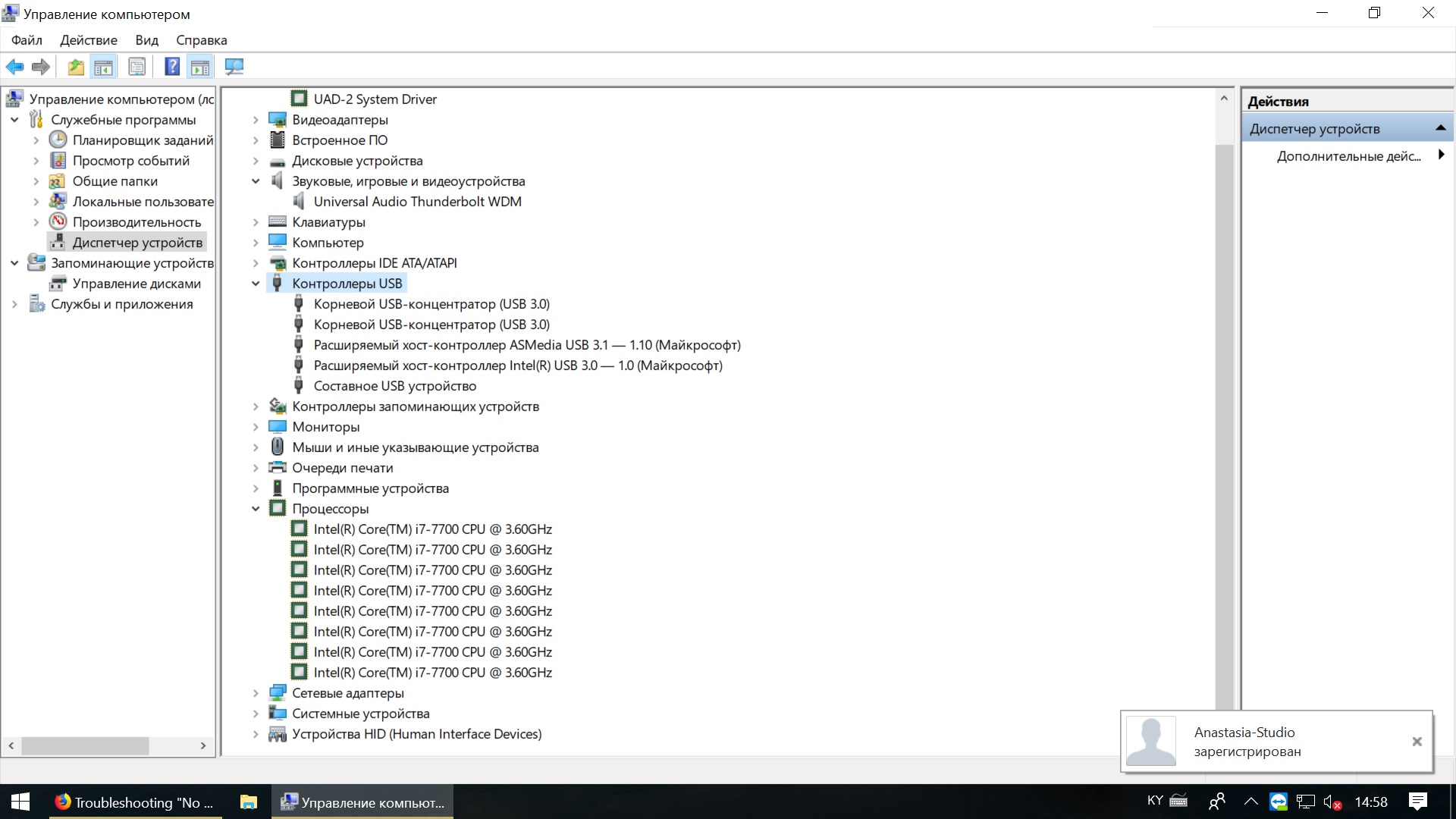Click Дополнительные действия in Actions pane
Image resolution: width=1456 pixels, height=819 pixels.
tap(1348, 156)
